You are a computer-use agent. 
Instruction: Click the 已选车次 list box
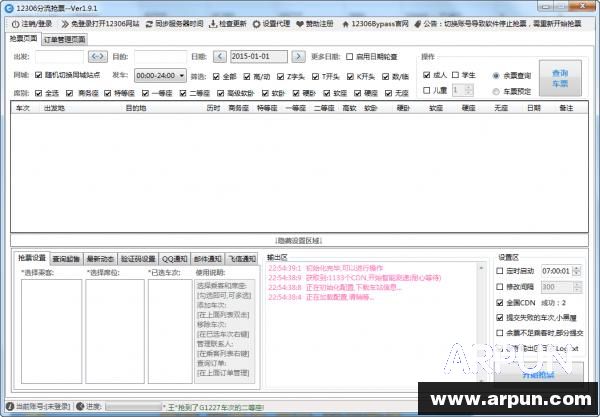[170, 331]
